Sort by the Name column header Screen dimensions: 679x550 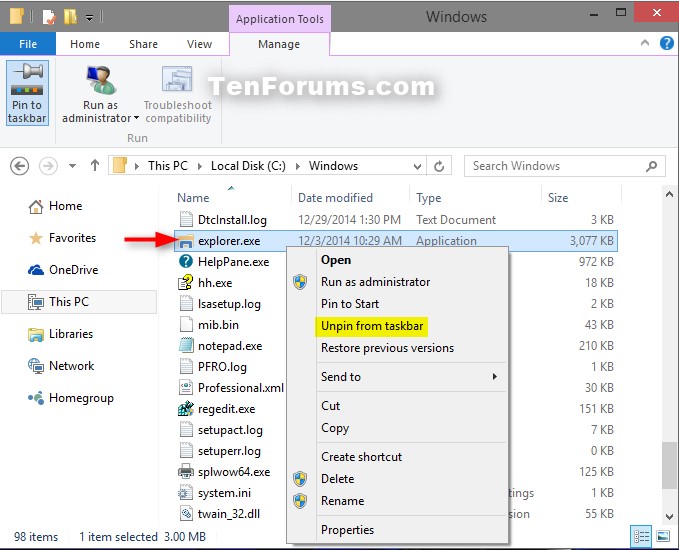click(x=193, y=198)
